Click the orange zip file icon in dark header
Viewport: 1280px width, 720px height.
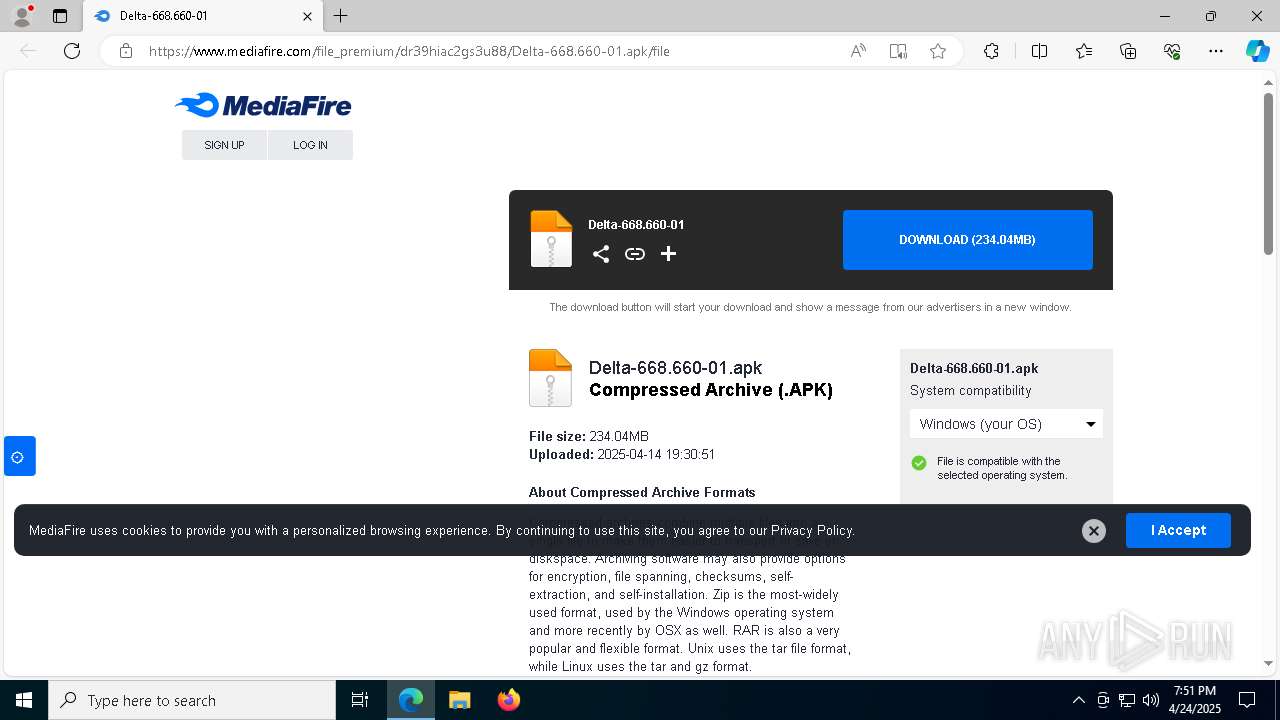[551, 239]
